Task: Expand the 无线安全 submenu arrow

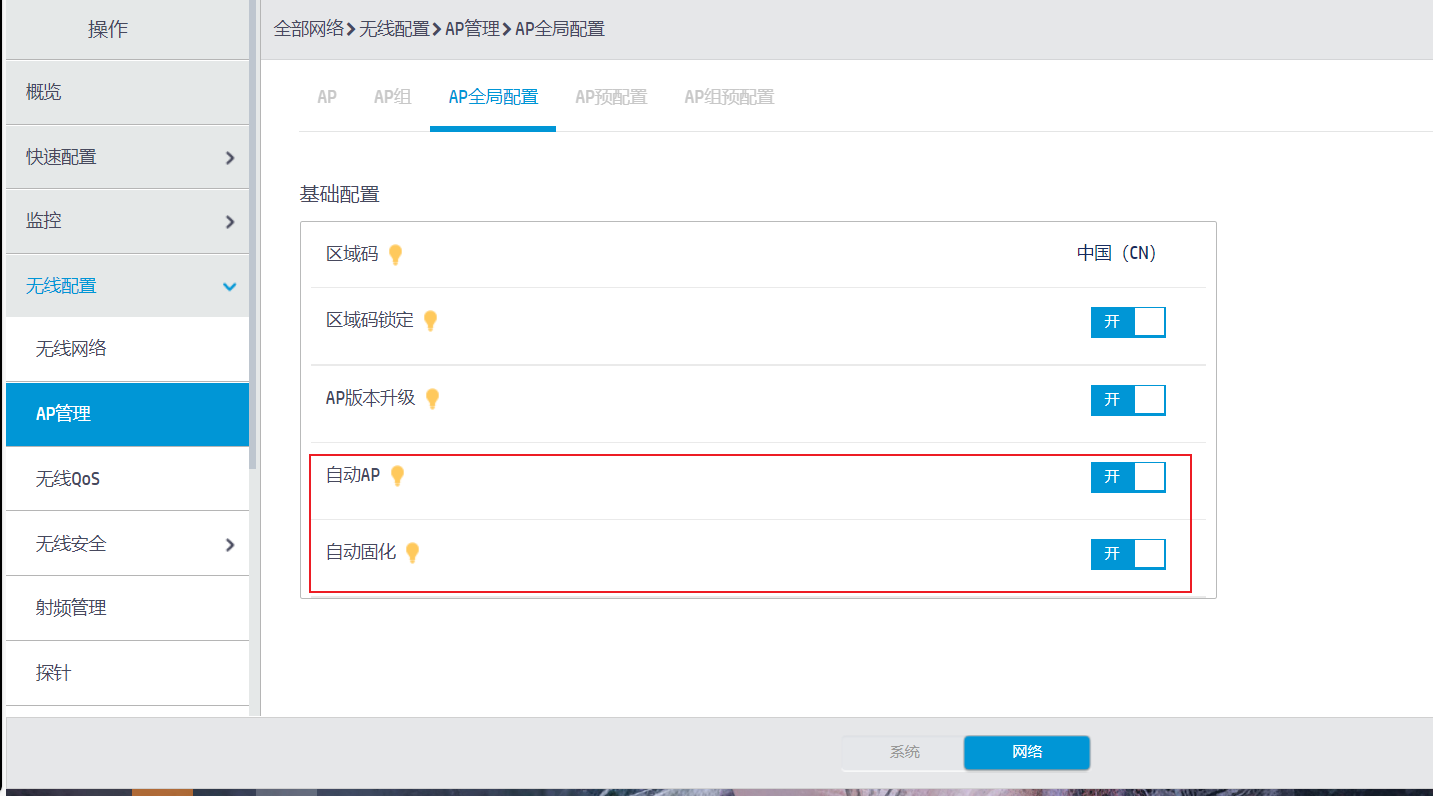Action: point(230,545)
